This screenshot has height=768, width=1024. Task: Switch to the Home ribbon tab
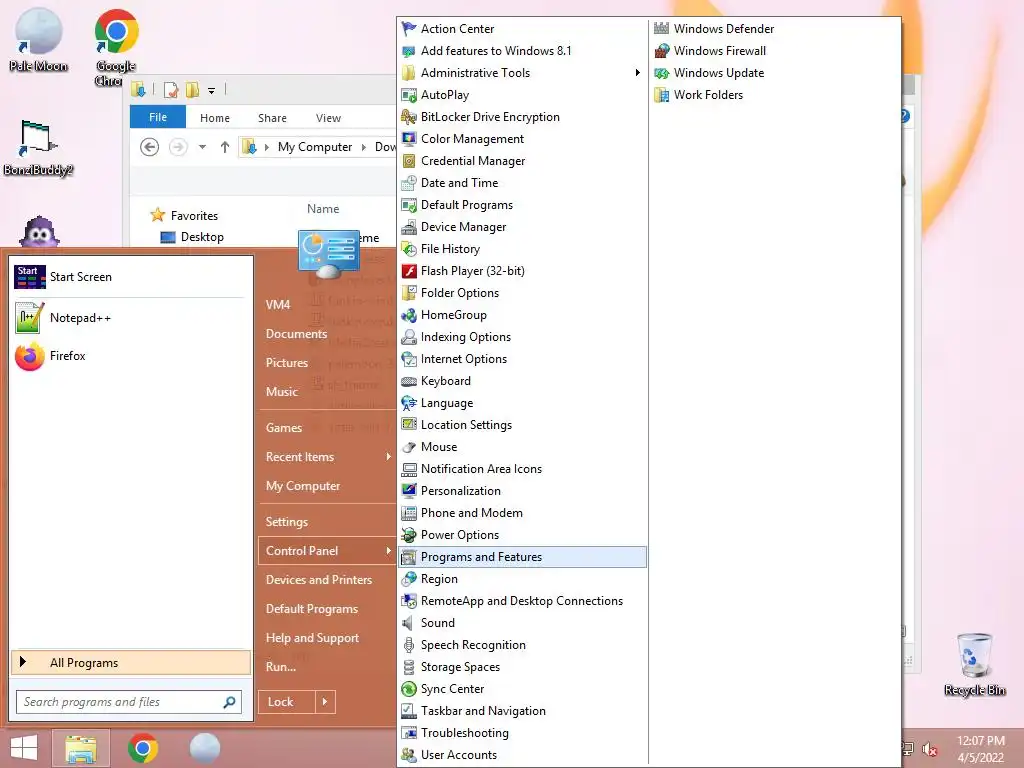point(215,118)
